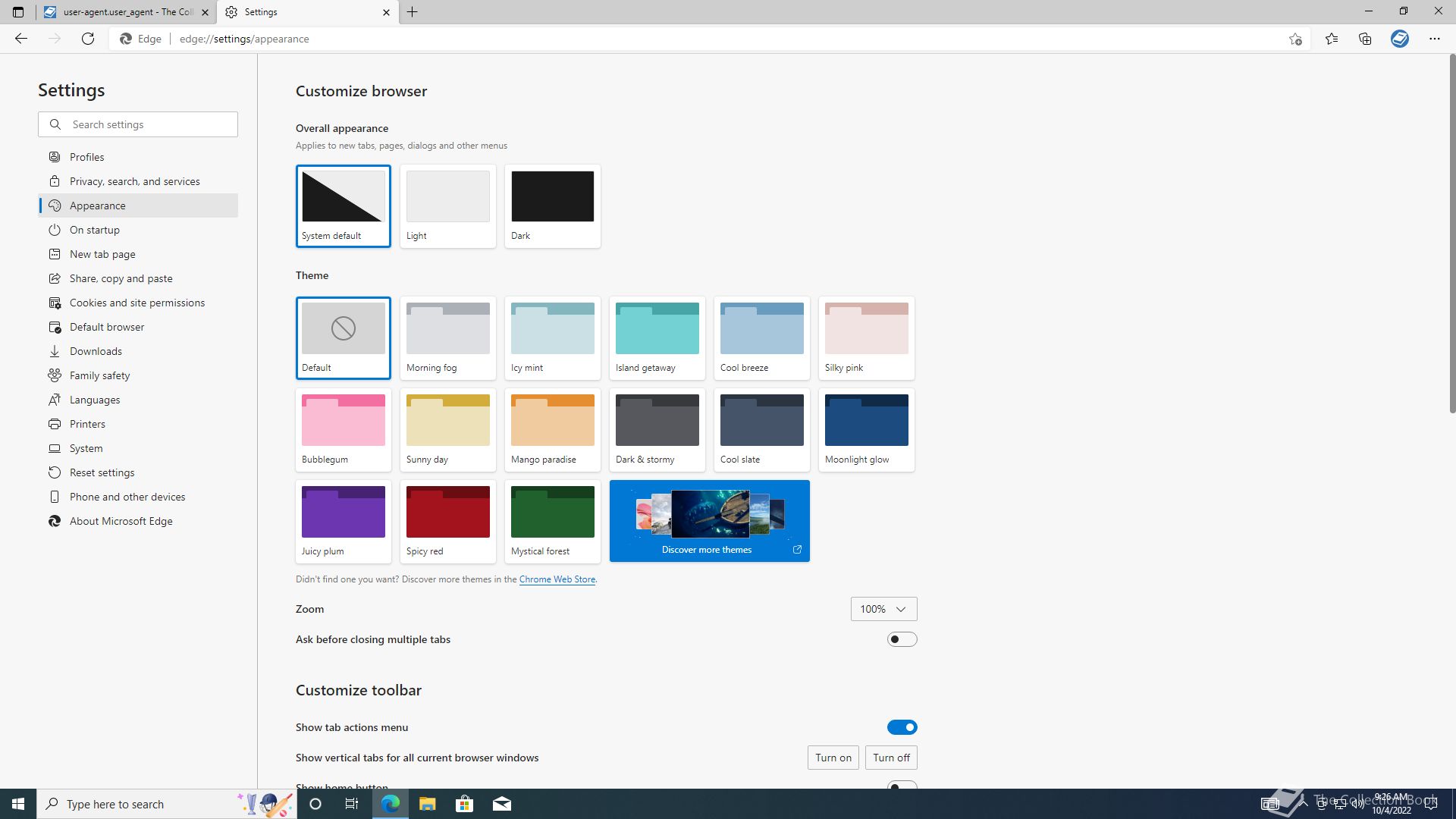Open Share, copy and paste settings
1456x819 pixels.
point(138,278)
